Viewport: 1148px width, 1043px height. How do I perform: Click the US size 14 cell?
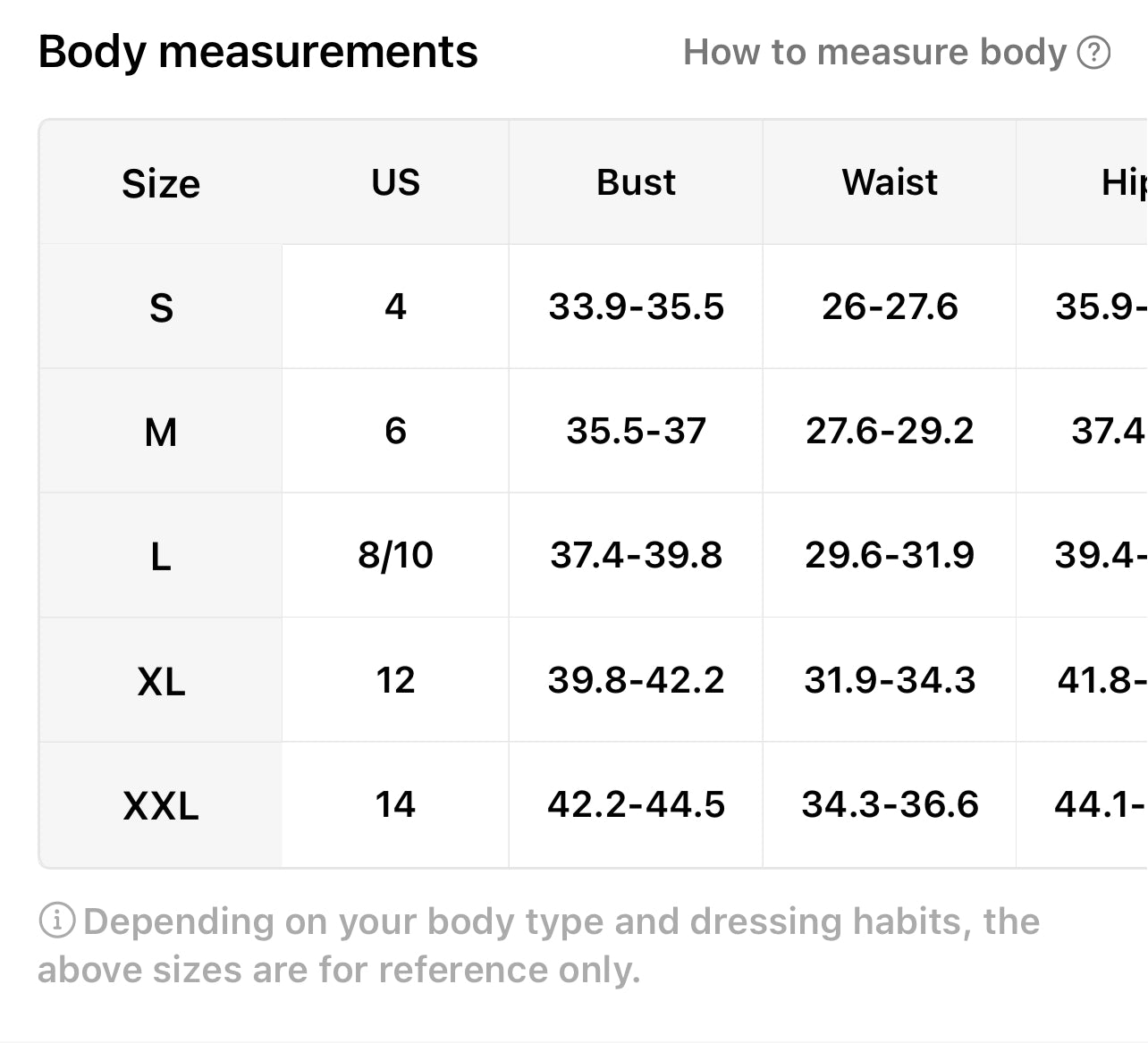(395, 805)
